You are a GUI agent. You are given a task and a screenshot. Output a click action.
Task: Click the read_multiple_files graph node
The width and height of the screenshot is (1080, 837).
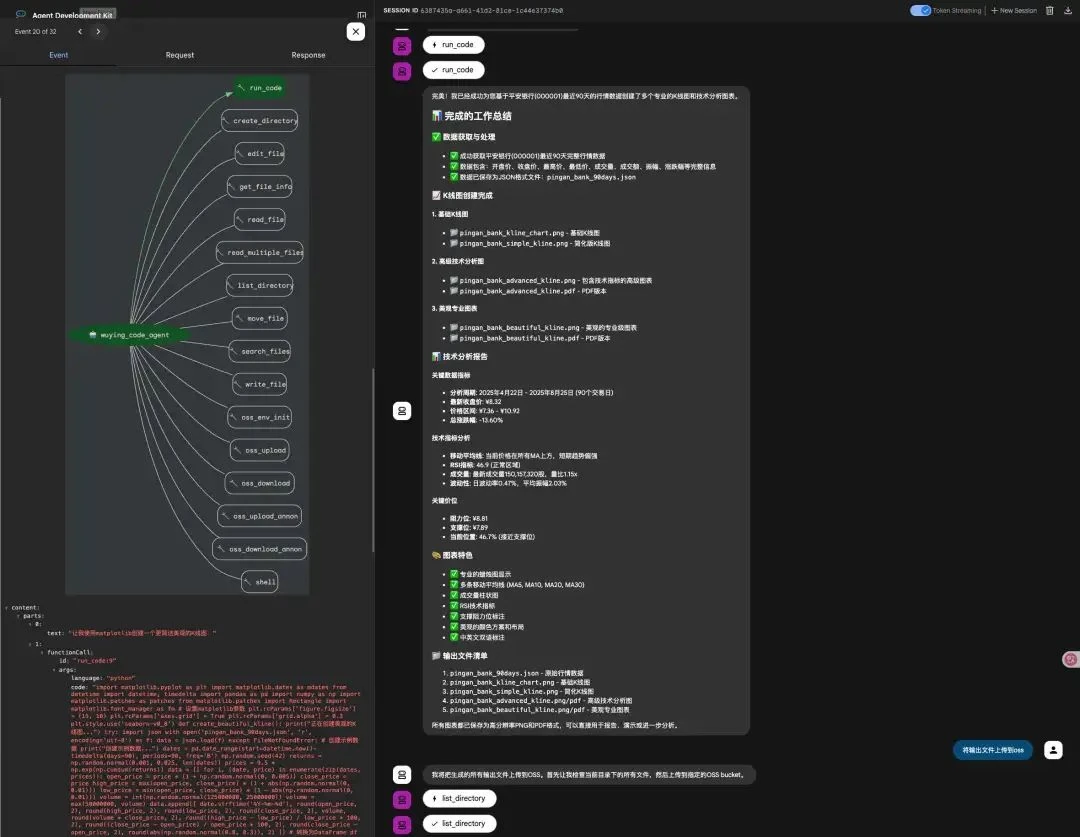point(260,252)
